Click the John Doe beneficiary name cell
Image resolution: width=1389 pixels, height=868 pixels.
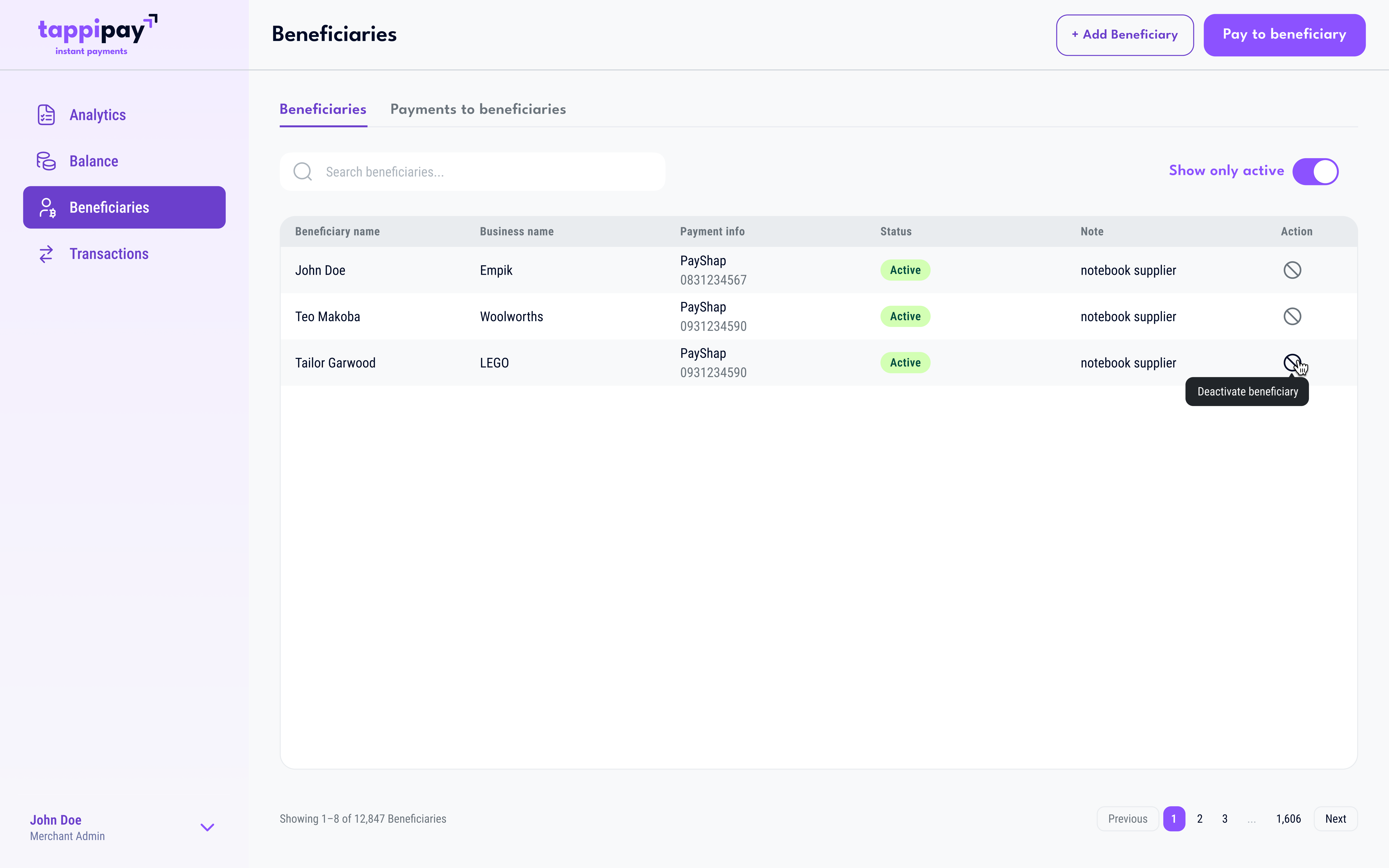(320, 270)
